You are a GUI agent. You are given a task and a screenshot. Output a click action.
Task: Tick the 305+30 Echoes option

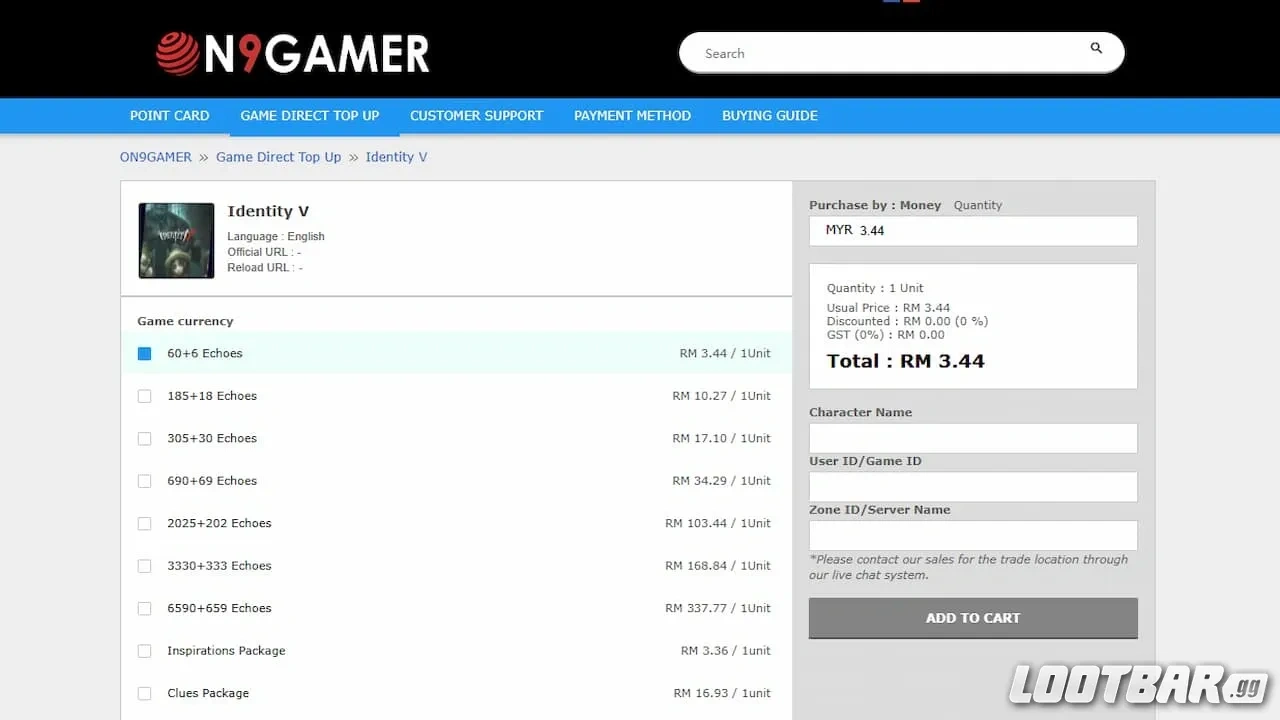pyautogui.click(x=145, y=439)
